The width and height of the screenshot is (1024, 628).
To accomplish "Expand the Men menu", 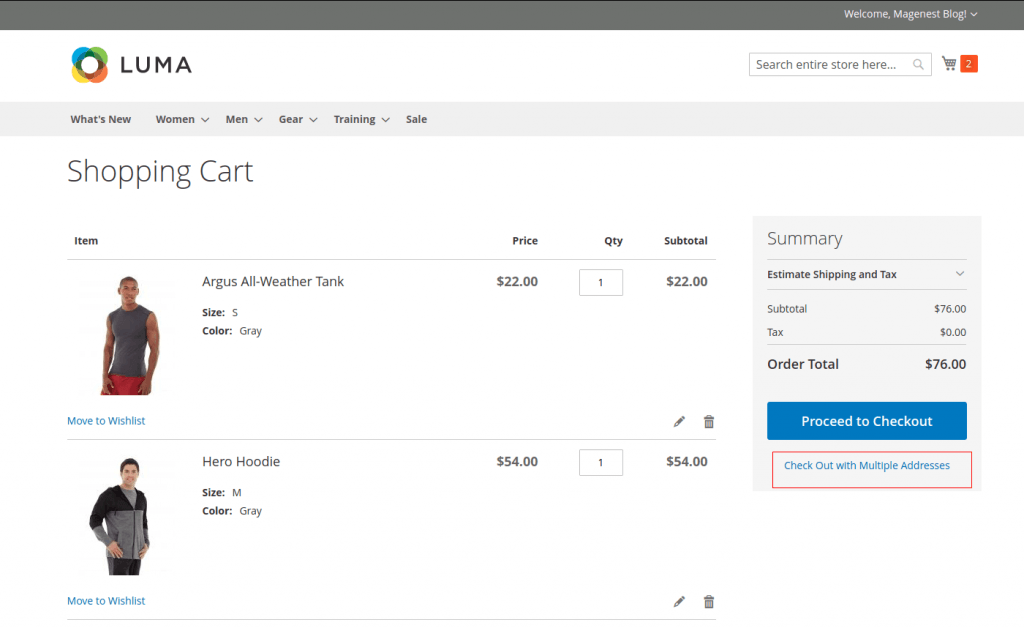I will click(x=243, y=119).
